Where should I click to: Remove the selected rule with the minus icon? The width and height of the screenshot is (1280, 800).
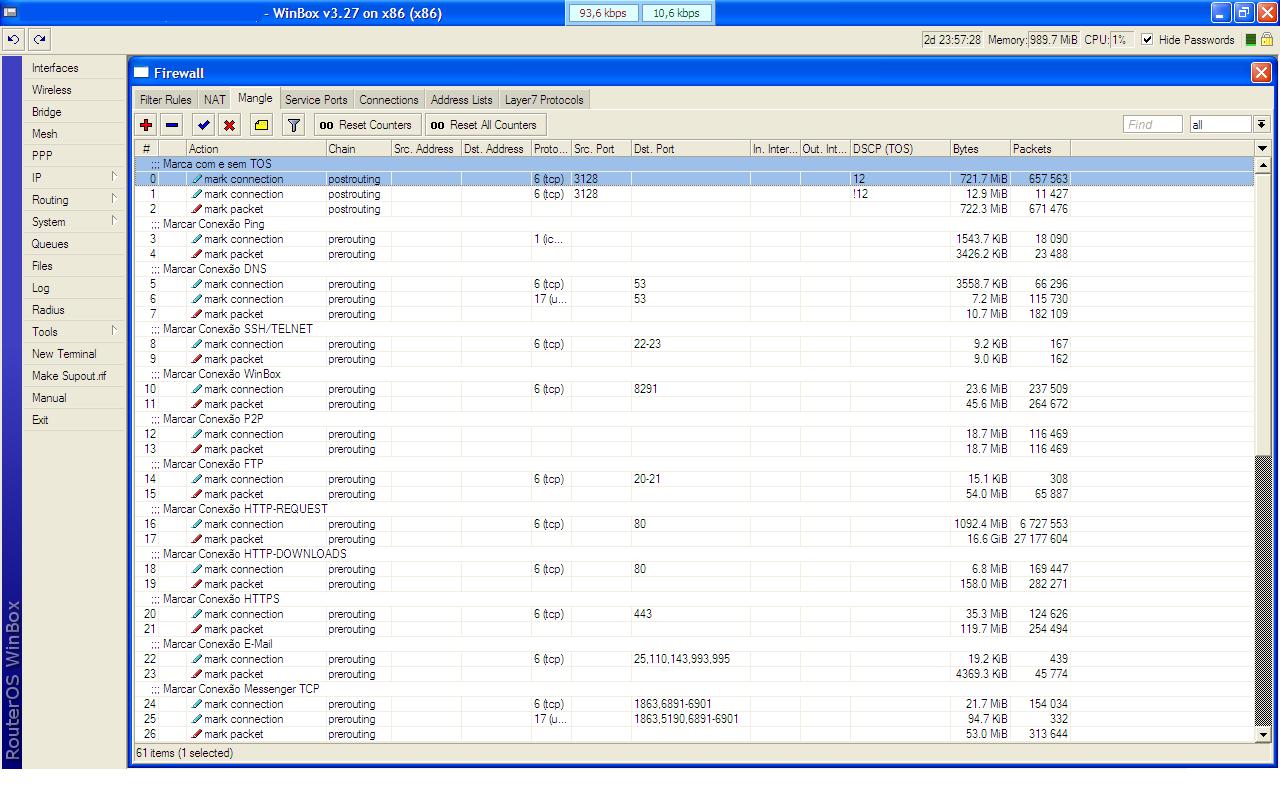(172, 125)
